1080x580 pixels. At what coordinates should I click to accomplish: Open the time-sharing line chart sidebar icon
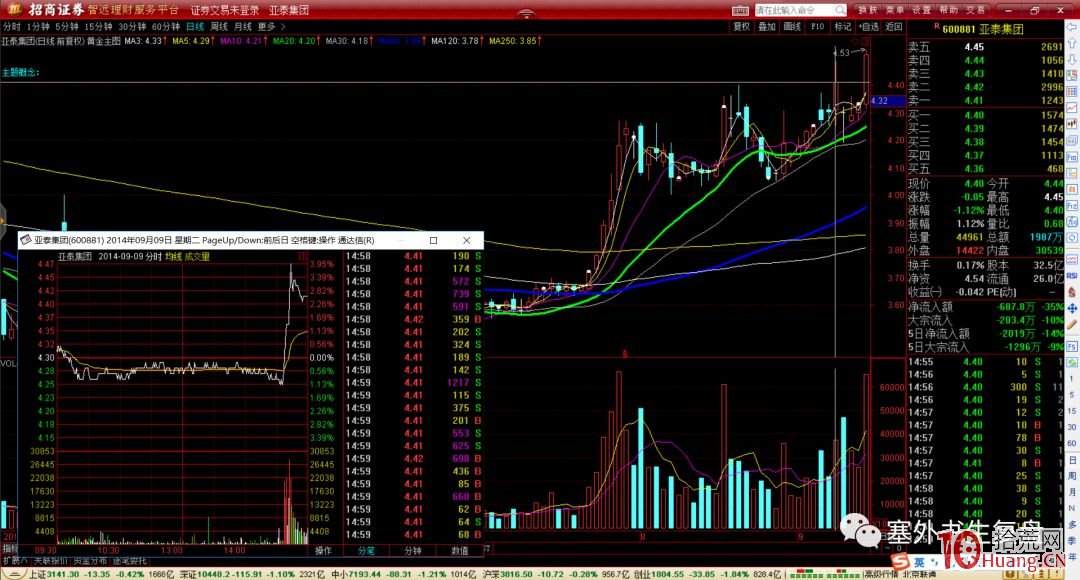tap(1072, 108)
